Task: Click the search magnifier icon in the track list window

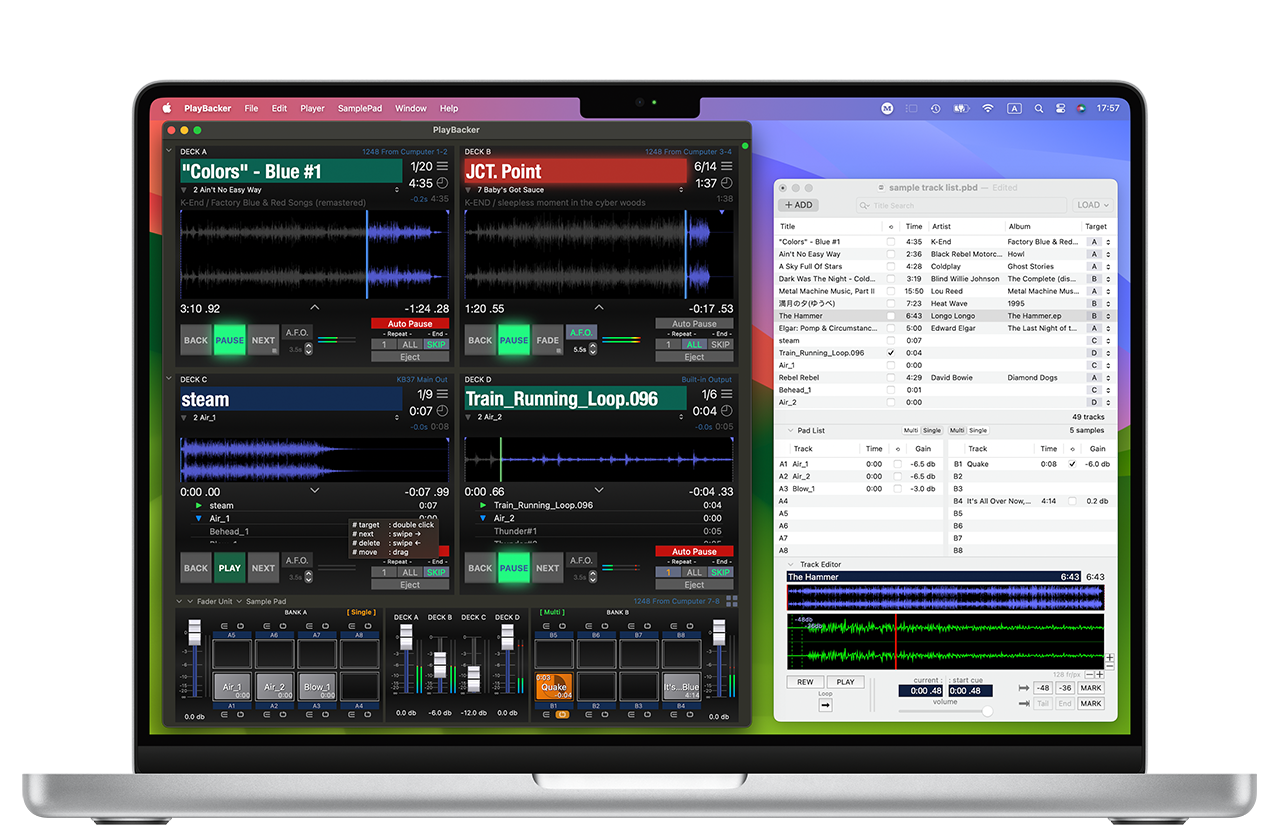Action: (866, 205)
